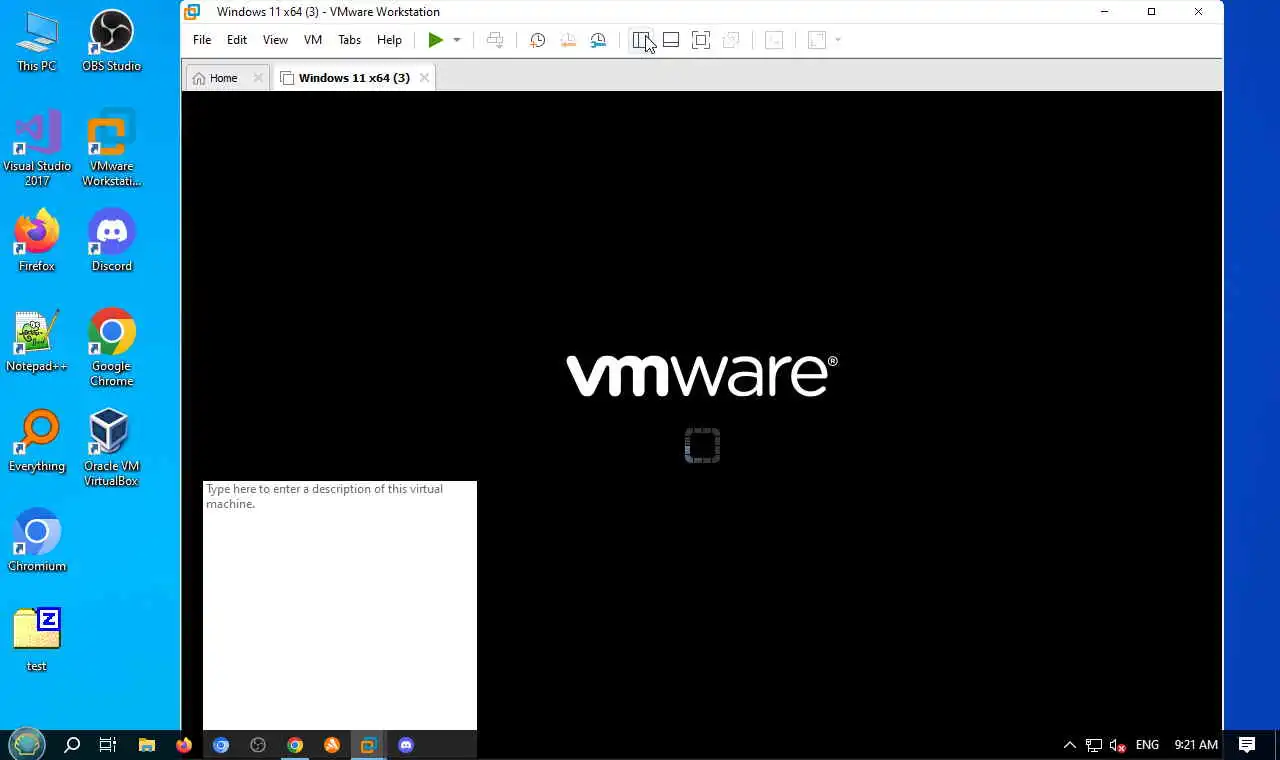Select VMware Workstation desktop shortcut
The image size is (1280, 760).
[111, 149]
